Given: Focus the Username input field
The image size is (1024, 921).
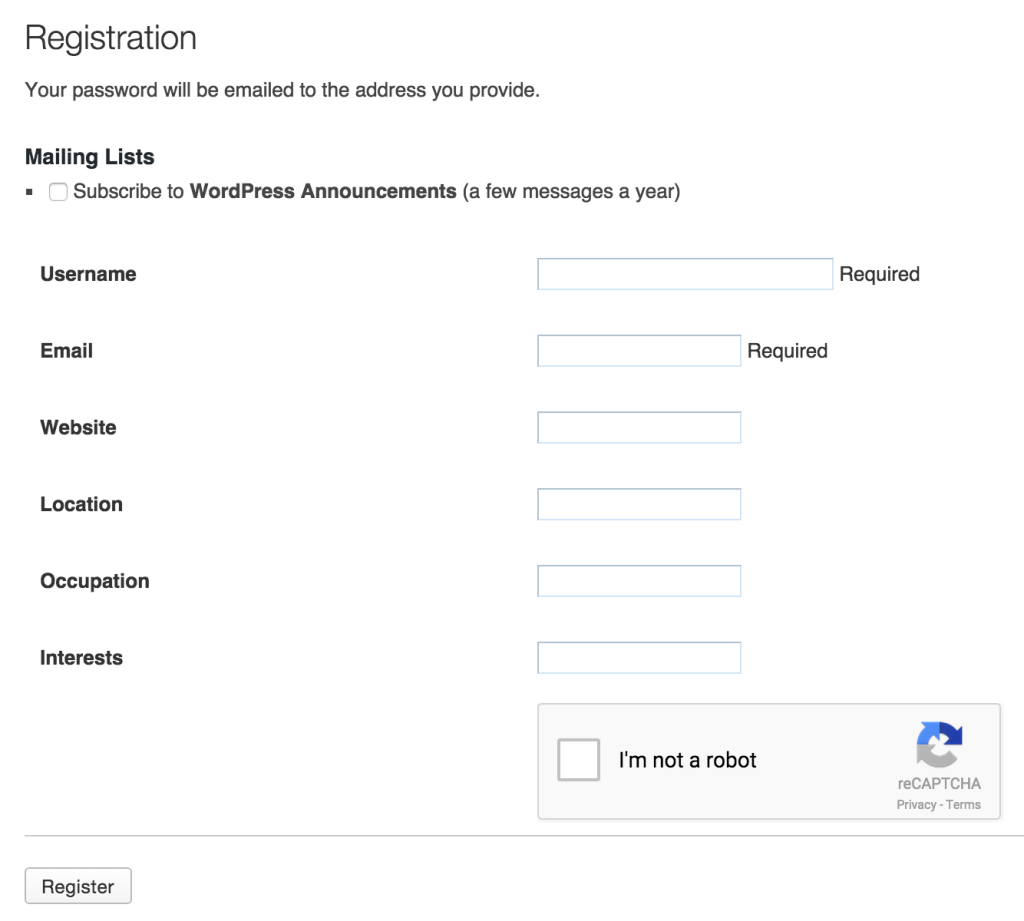Looking at the screenshot, I should [685, 274].
